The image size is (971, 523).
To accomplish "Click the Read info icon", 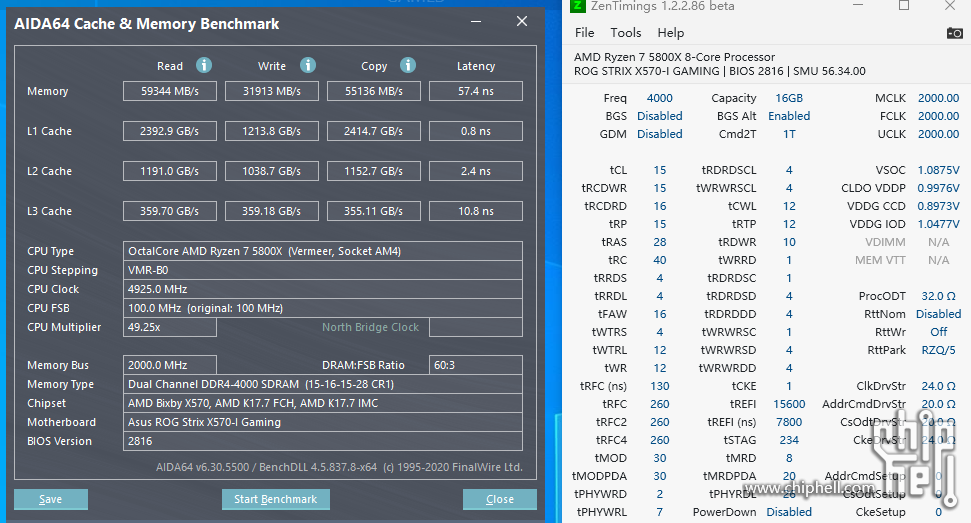I will (204, 65).
